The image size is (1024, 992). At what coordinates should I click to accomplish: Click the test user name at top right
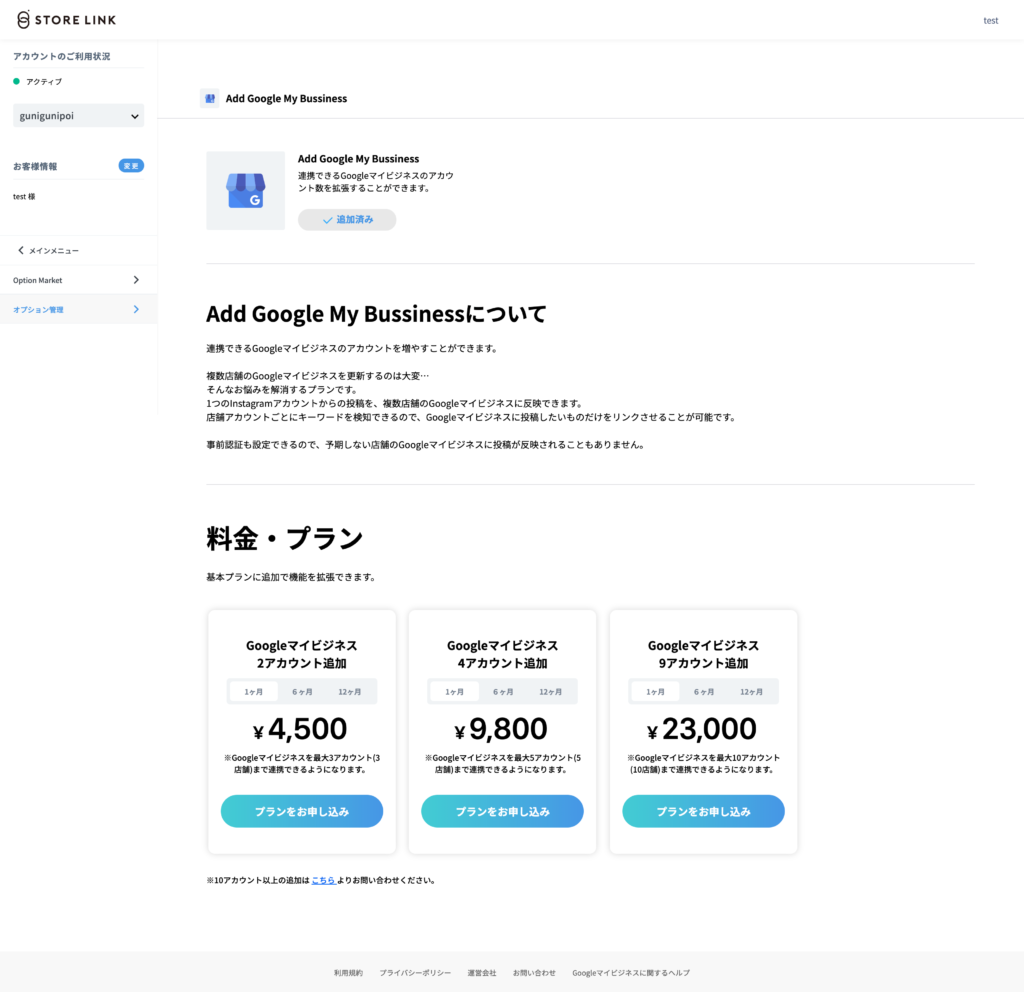coord(990,20)
